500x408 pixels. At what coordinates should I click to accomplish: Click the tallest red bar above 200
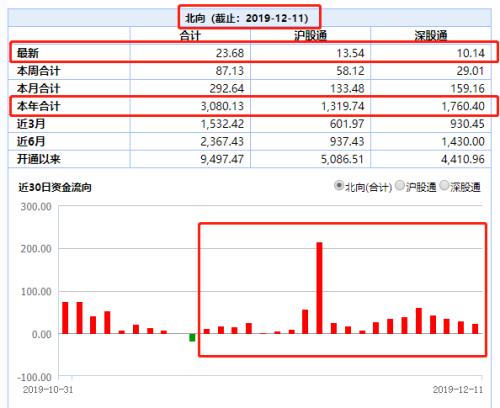319,288
